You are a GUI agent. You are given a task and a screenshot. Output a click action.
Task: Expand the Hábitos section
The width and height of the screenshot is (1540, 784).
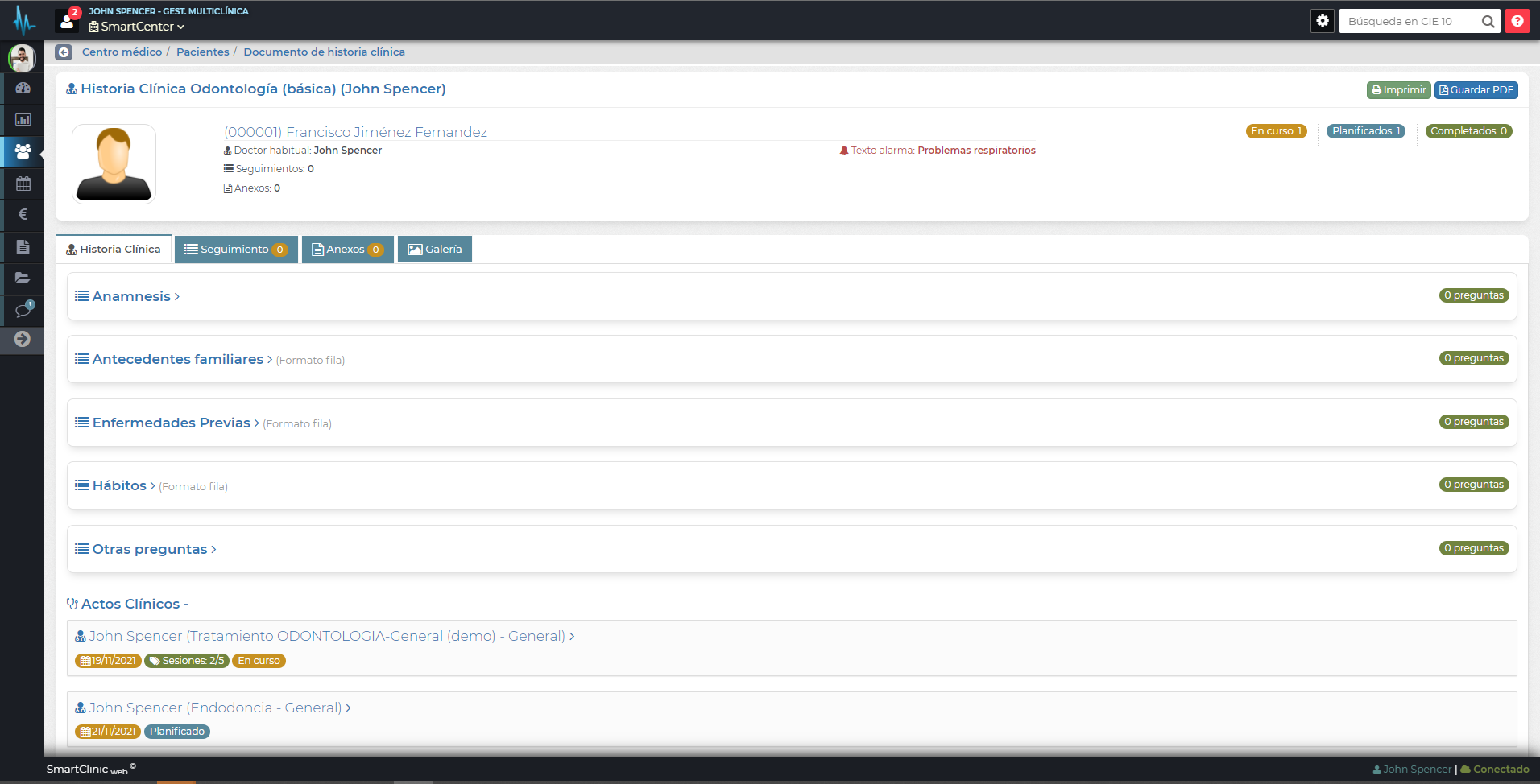119,485
